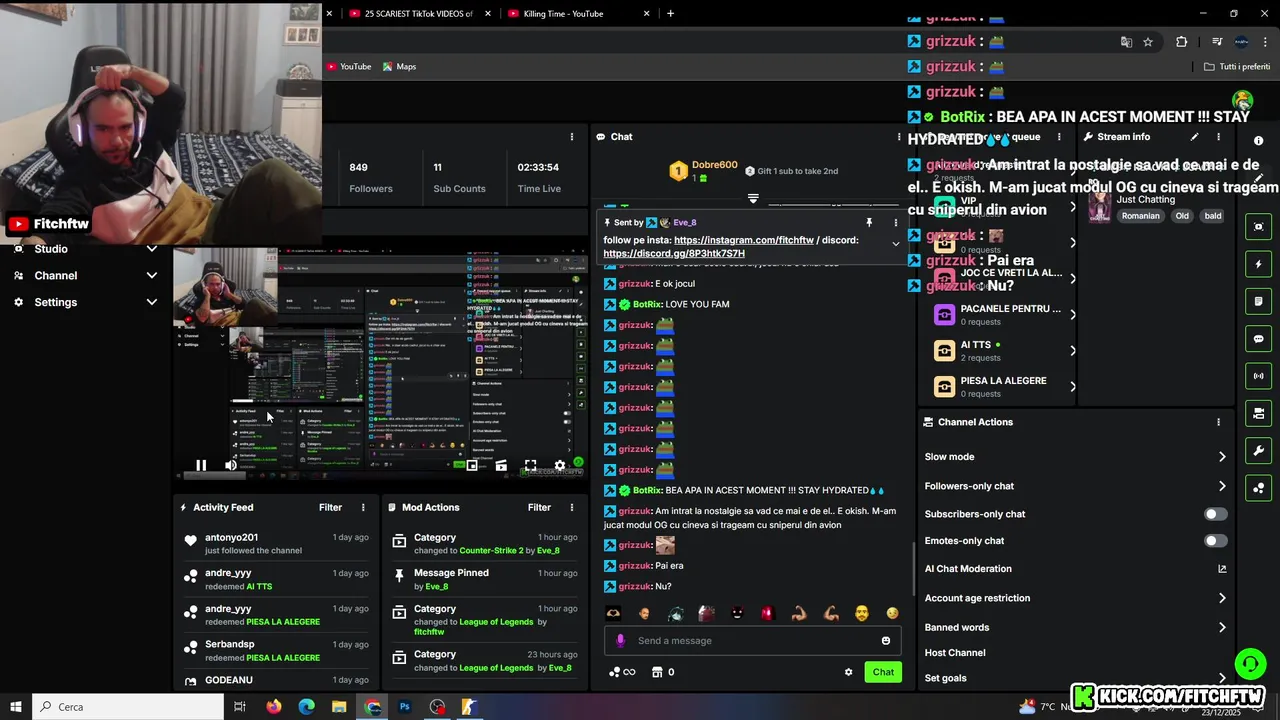Viewport: 1280px width, 720px height.
Task: Toggle Subscribers-only chat switch
Action: 1215,514
